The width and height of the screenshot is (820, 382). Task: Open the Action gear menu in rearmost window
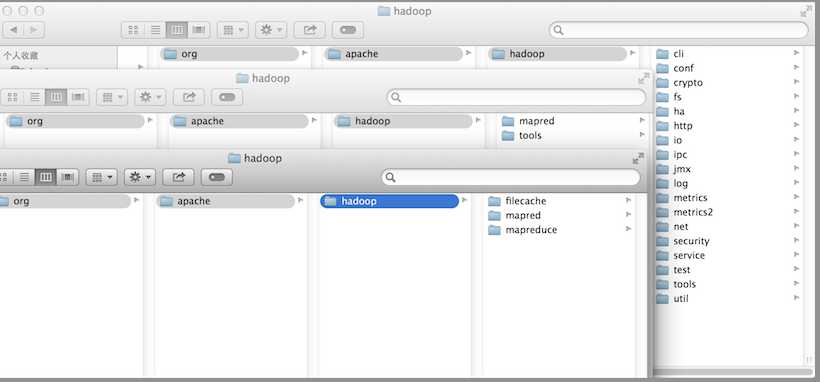click(x=271, y=30)
